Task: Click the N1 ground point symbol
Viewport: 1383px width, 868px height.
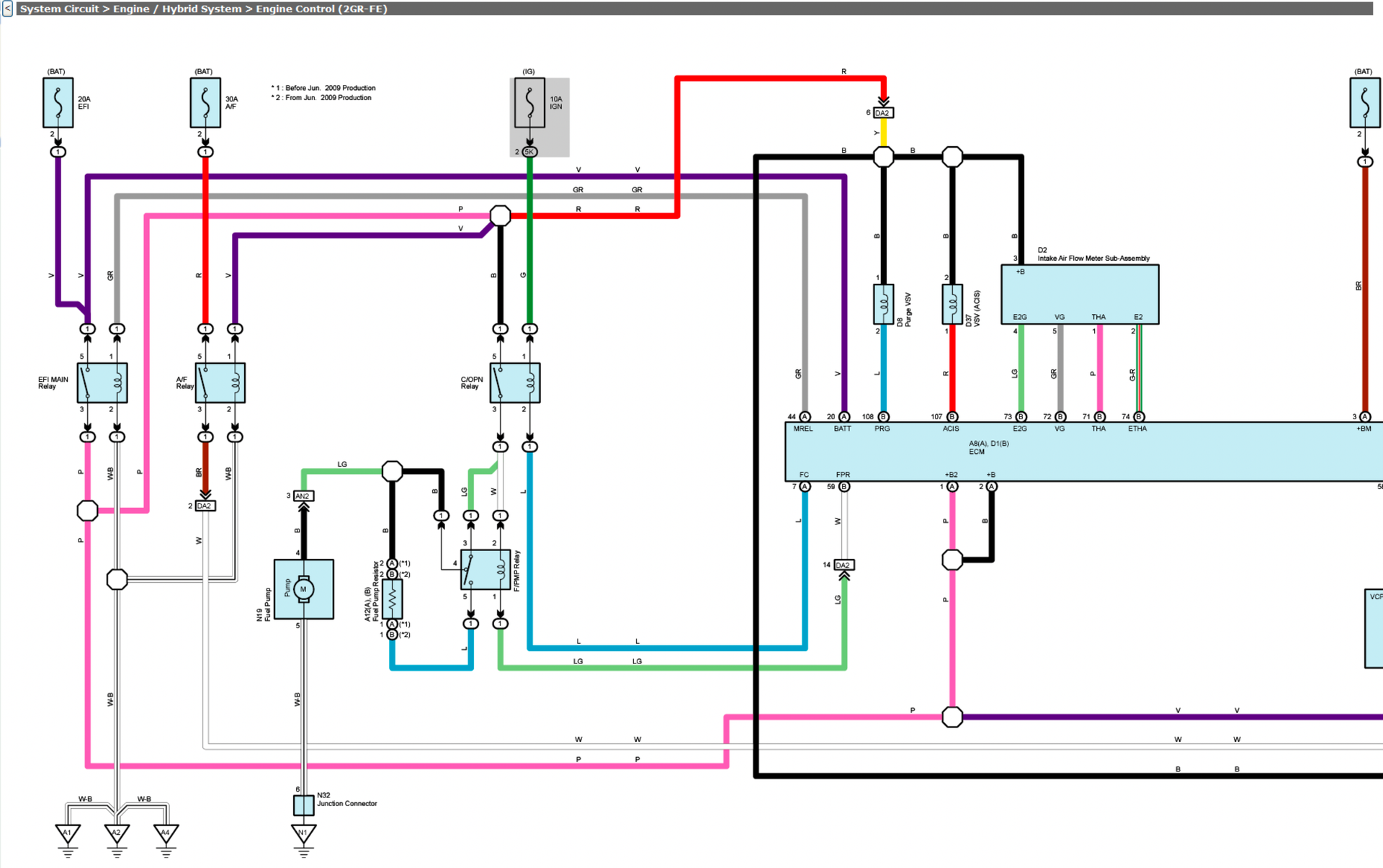Action: coord(303,833)
